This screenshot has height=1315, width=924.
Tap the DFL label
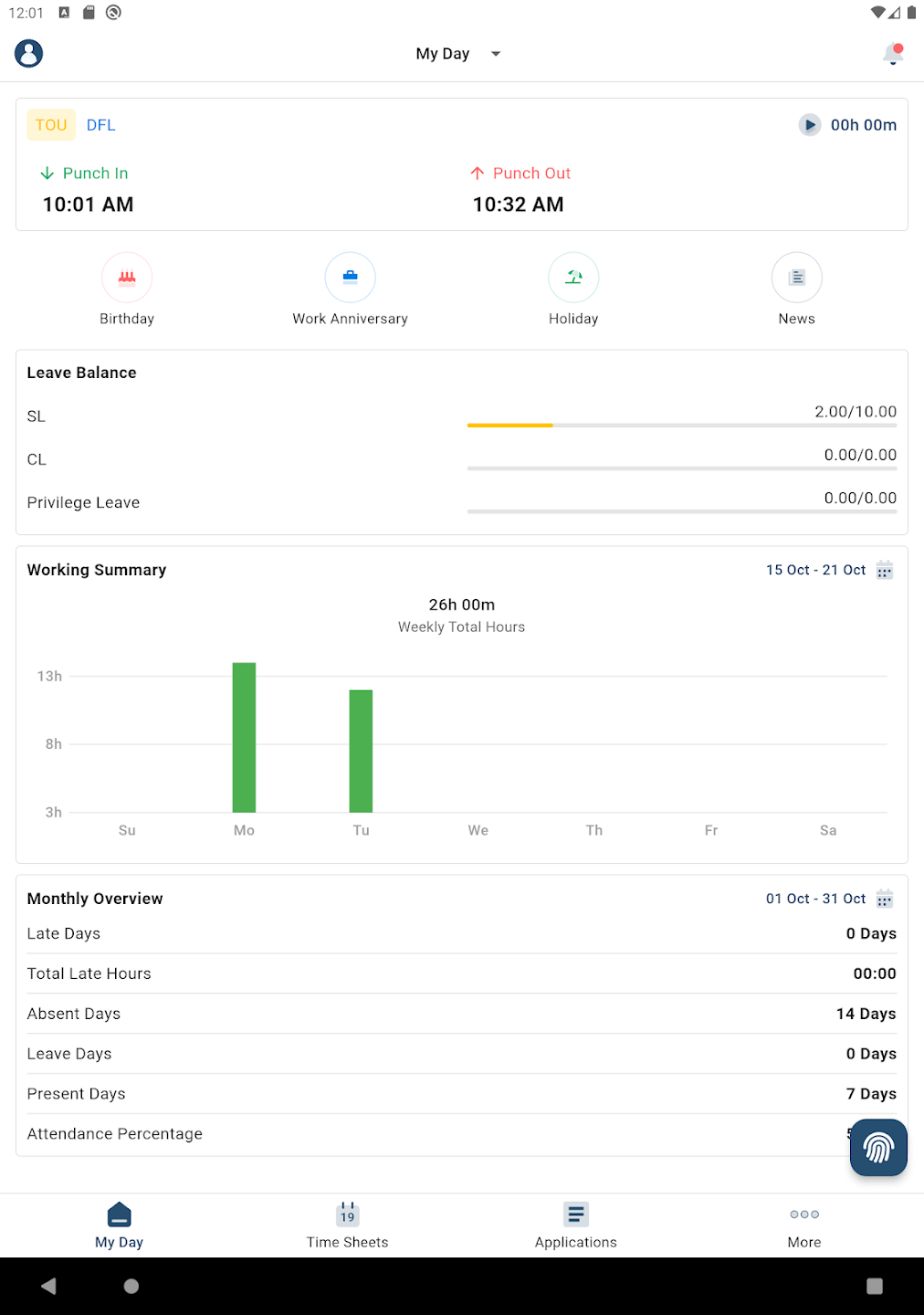[x=101, y=125]
